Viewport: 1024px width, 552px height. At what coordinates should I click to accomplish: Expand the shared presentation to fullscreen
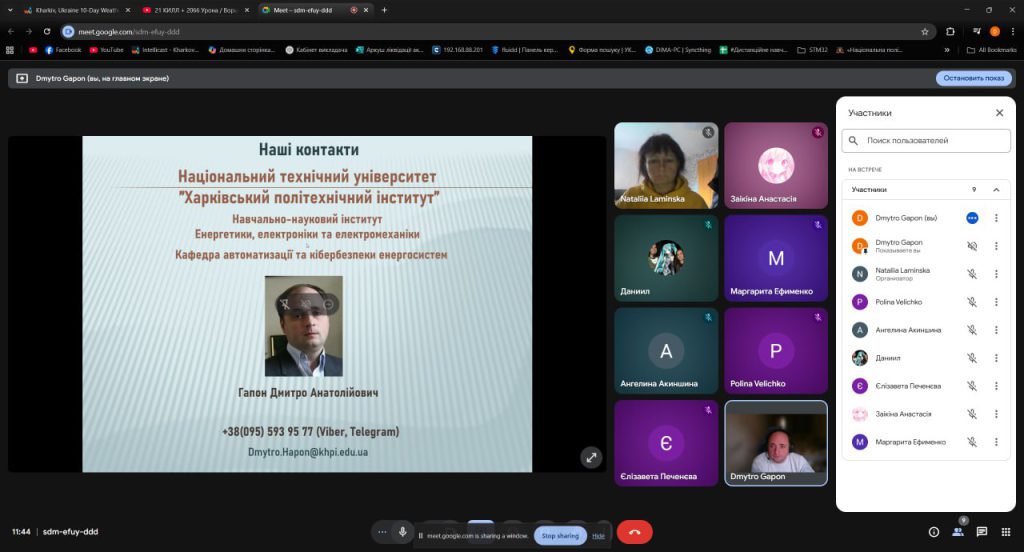tap(591, 457)
